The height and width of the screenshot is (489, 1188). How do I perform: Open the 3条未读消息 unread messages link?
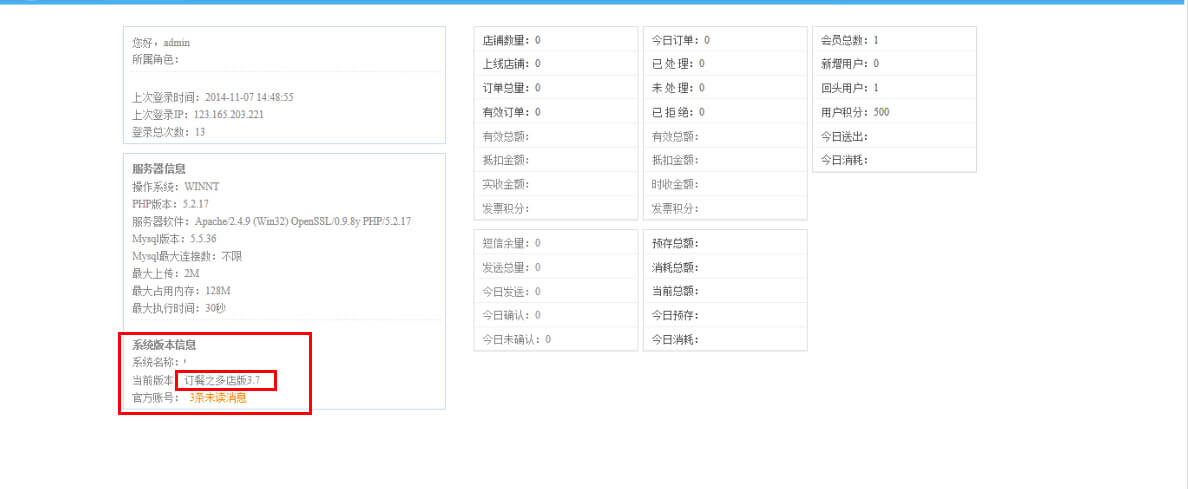[217, 397]
